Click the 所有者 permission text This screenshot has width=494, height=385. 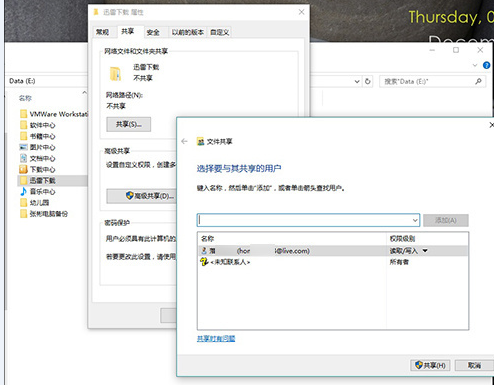click(399, 262)
